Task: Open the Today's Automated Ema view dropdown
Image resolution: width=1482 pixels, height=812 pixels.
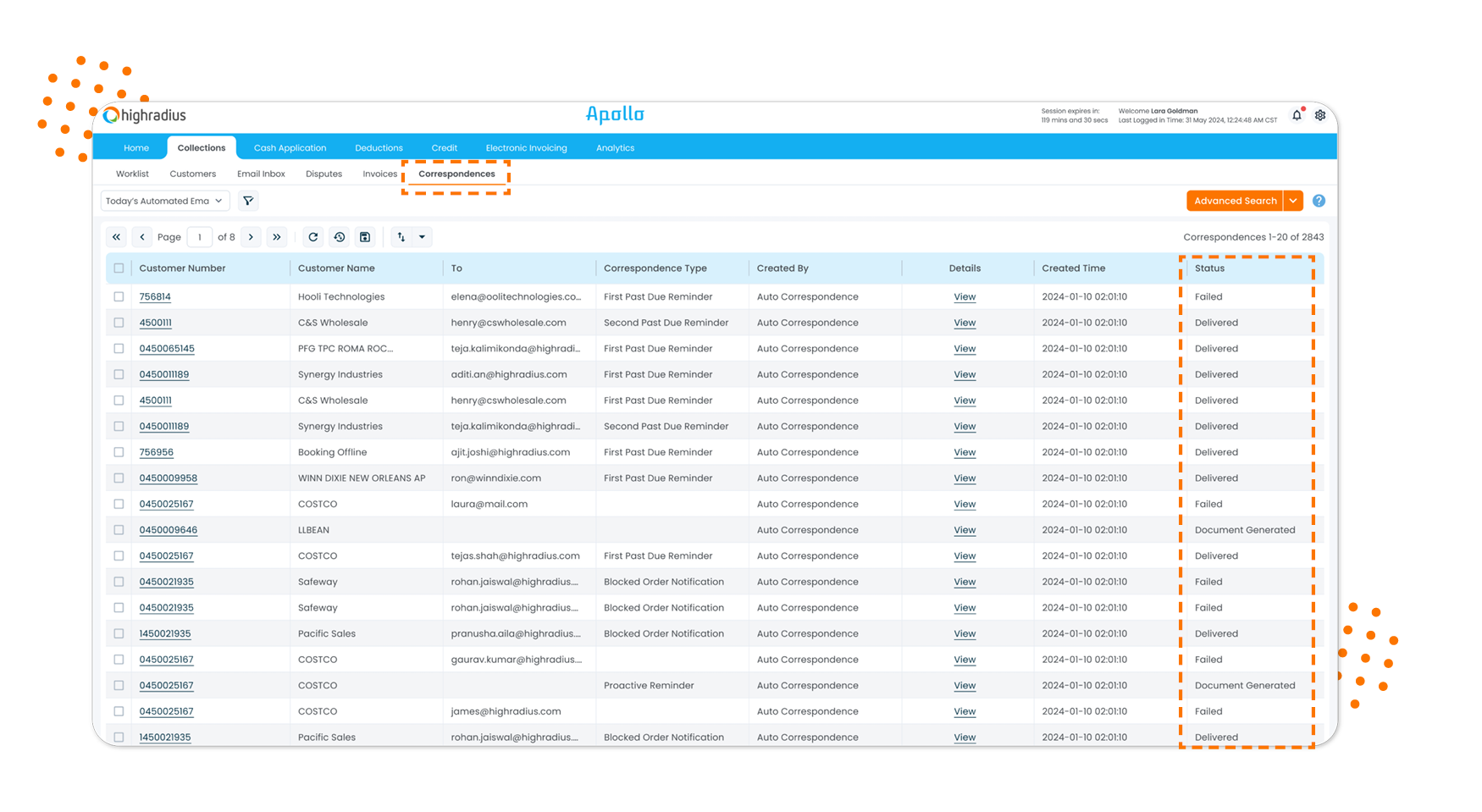Action: [x=164, y=201]
